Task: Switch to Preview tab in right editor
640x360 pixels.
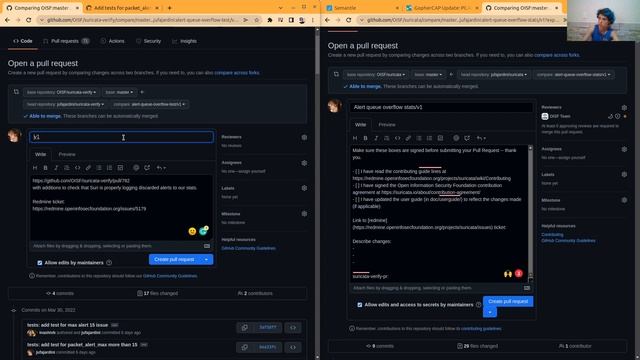Action: click(x=387, y=125)
